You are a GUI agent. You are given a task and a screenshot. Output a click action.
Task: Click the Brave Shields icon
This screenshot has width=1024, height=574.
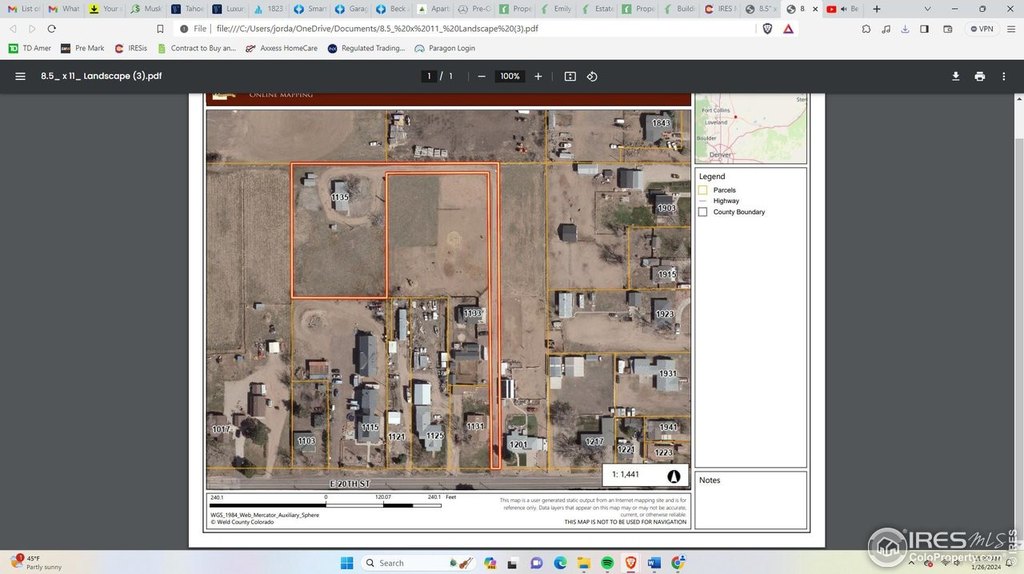click(x=768, y=29)
